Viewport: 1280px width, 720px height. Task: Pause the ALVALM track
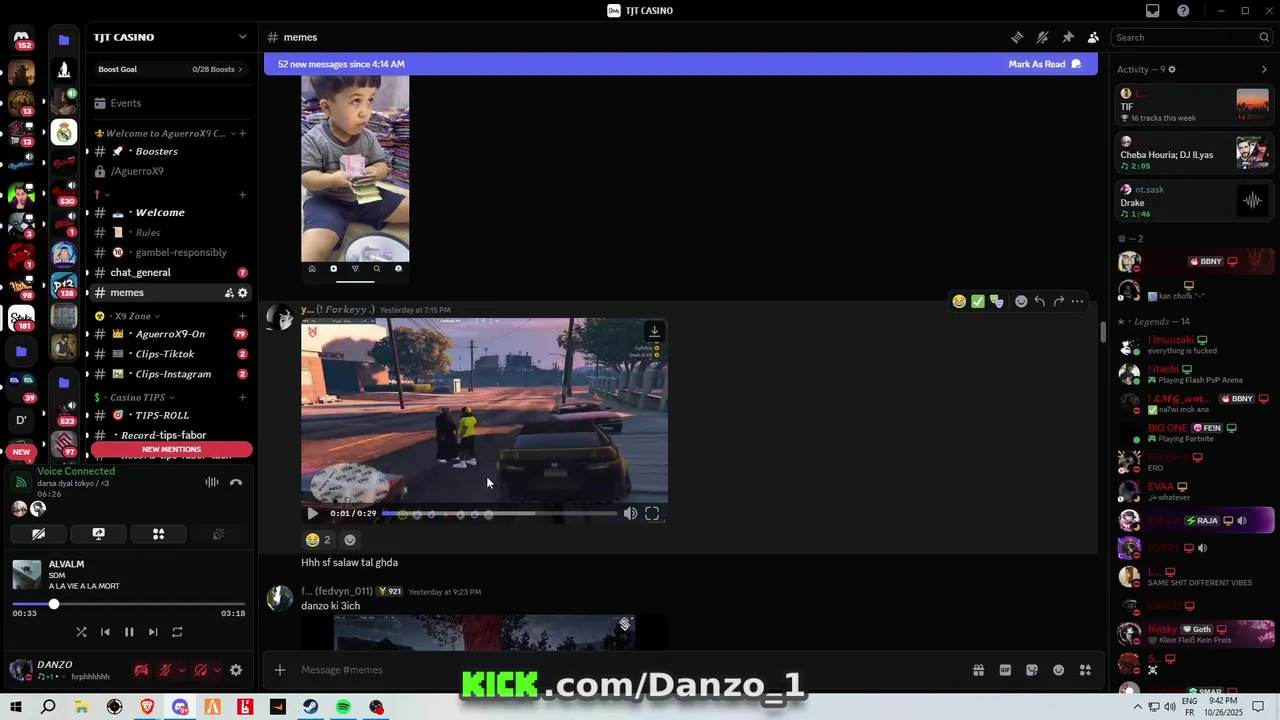click(129, 632)
